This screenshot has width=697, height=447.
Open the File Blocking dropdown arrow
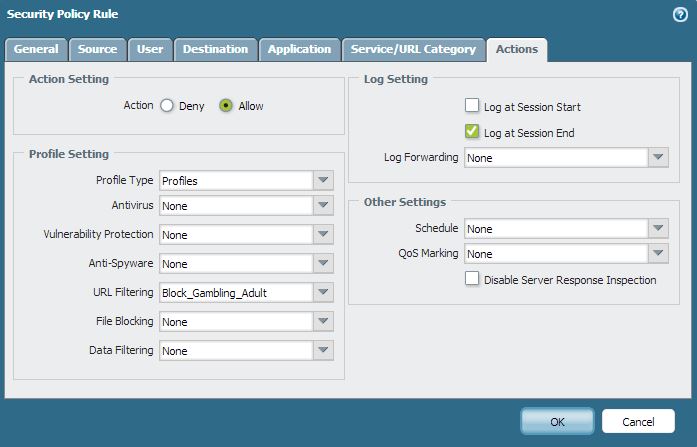pyautogui.click(x=323, y=321)
